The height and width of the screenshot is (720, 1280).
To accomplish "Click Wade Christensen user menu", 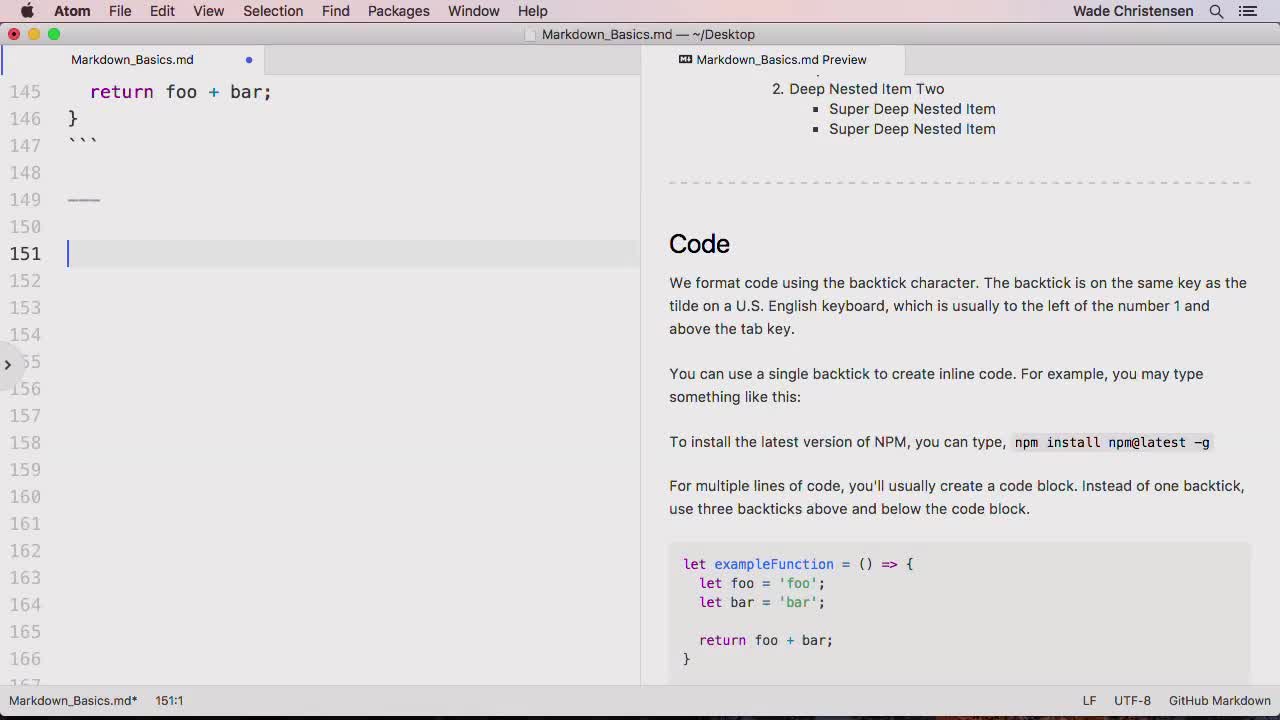I will tap(1133, 11).
